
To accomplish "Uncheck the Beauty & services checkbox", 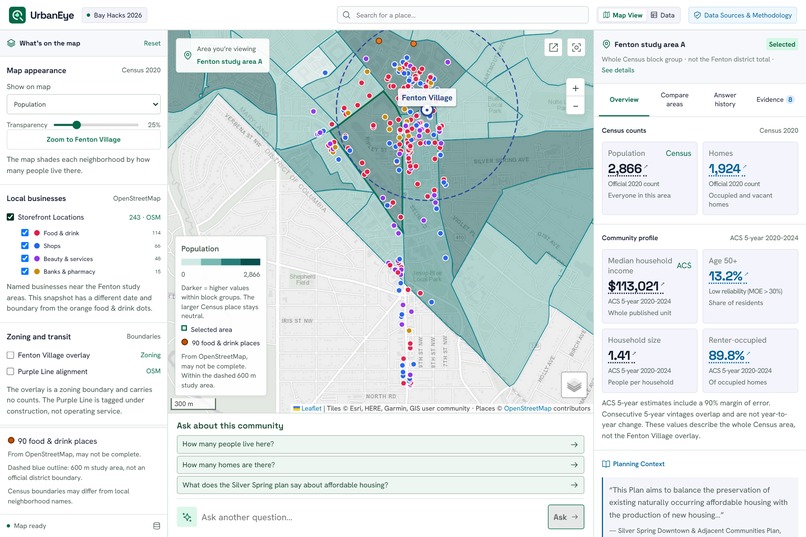I will (x=25, y=258).
